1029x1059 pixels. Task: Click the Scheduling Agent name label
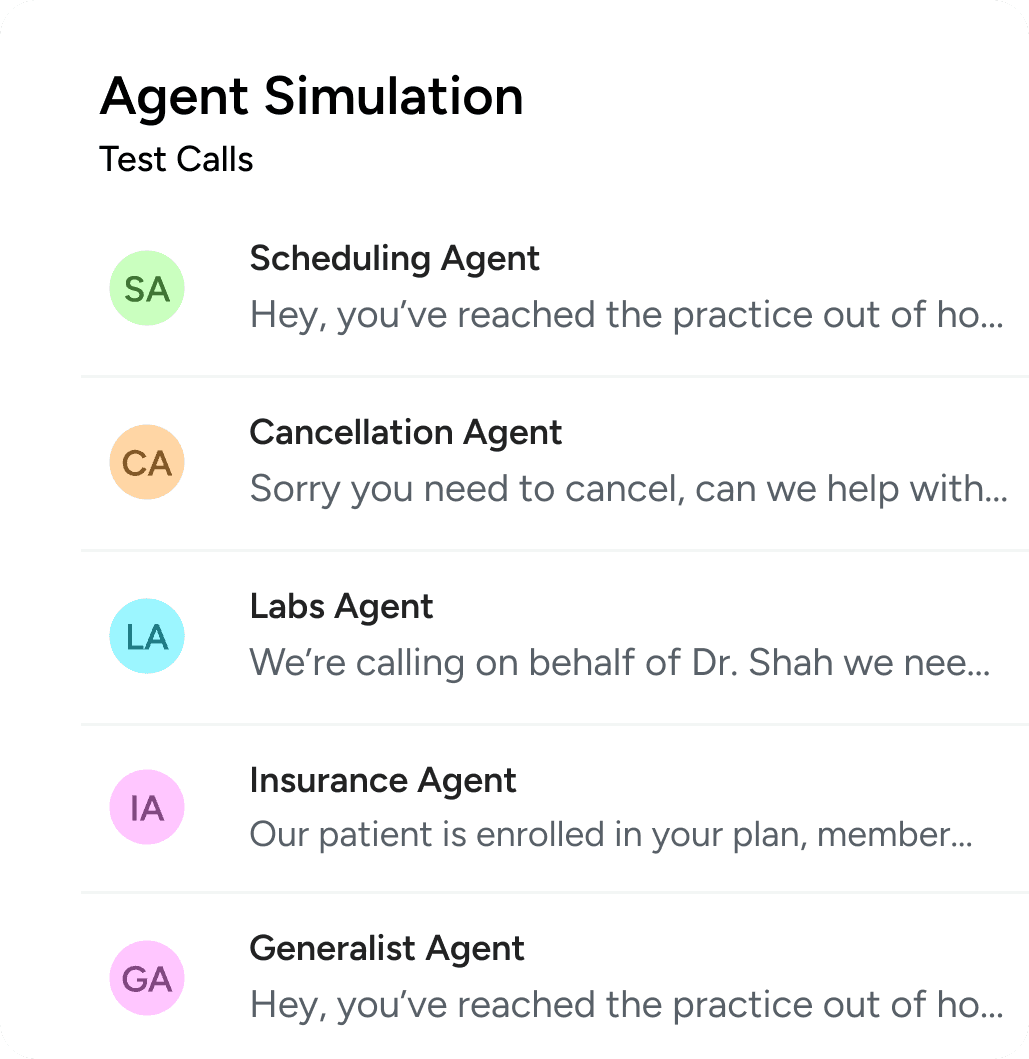click(394, 258)
